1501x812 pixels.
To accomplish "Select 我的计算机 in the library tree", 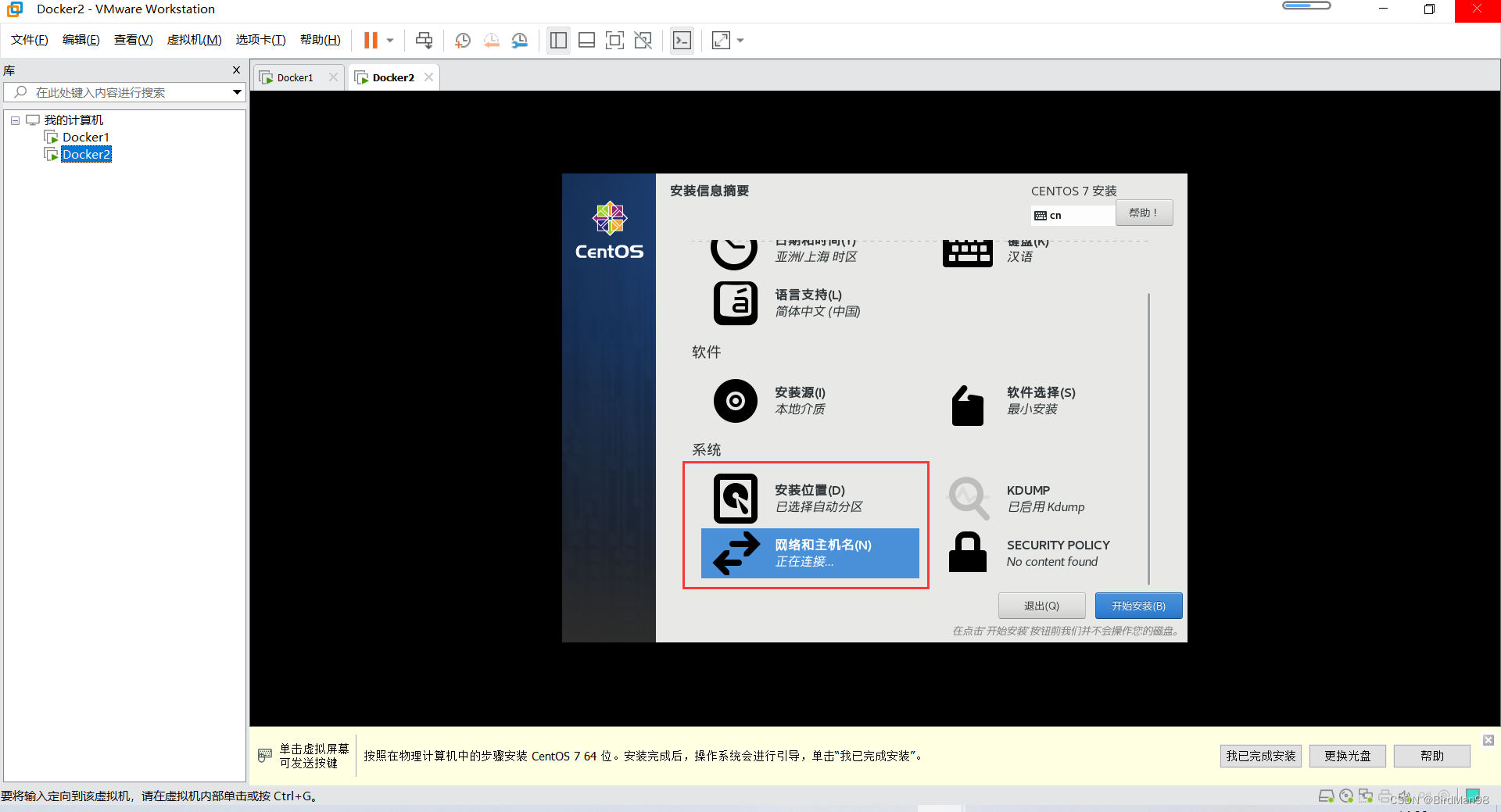I will click(x=73, y=120).
